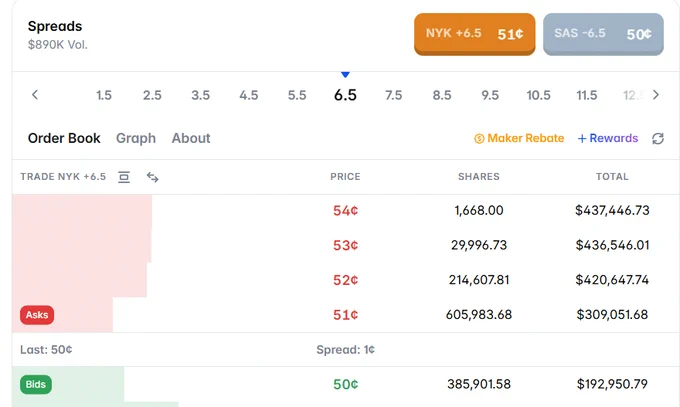Select the current 6.5 spread value
680x407 pixels.
pyautogui.click(x=345, y=95)
